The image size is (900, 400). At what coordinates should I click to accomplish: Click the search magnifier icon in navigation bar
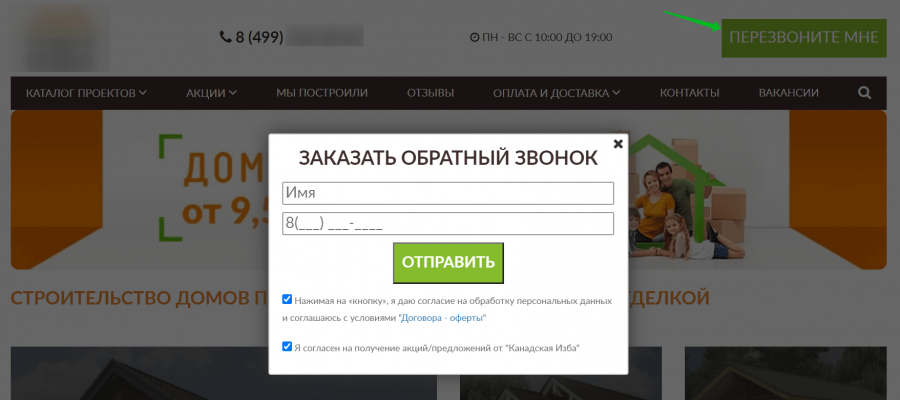[x=864, y=93]
